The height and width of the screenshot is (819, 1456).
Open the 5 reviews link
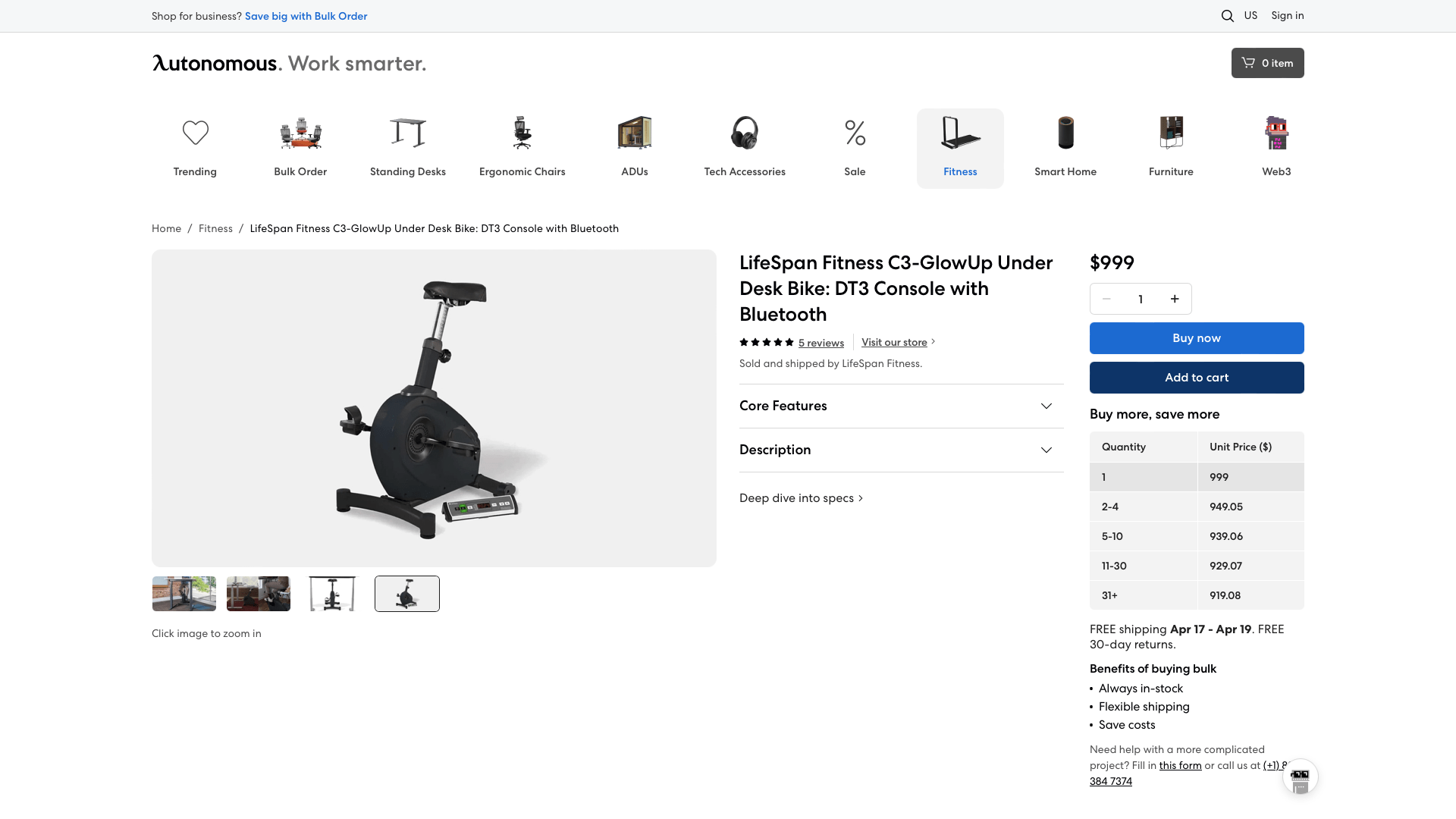821,343
